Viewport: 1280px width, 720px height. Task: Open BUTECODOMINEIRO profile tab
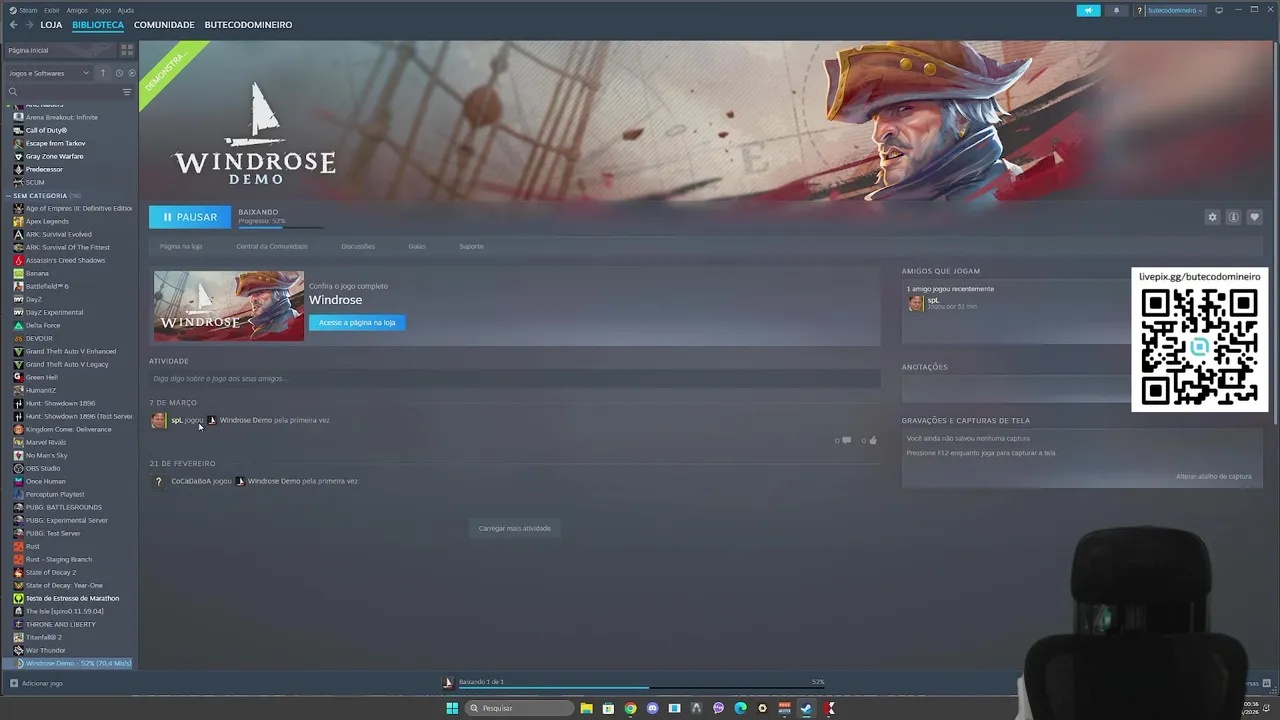248,25
